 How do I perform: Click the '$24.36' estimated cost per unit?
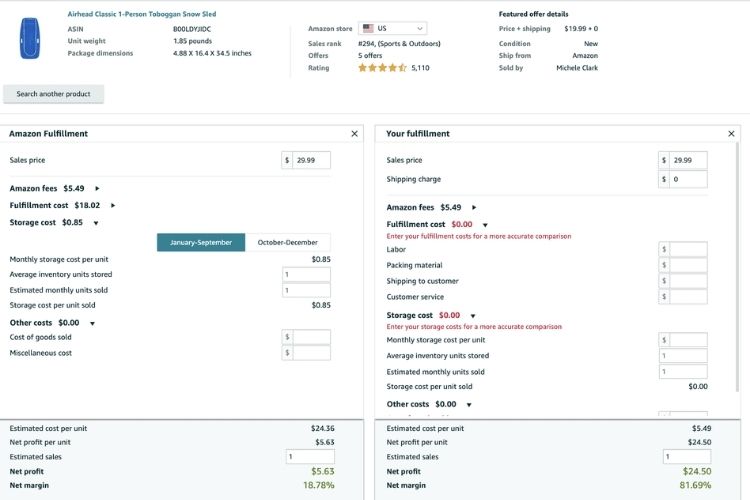coord(323,428)
